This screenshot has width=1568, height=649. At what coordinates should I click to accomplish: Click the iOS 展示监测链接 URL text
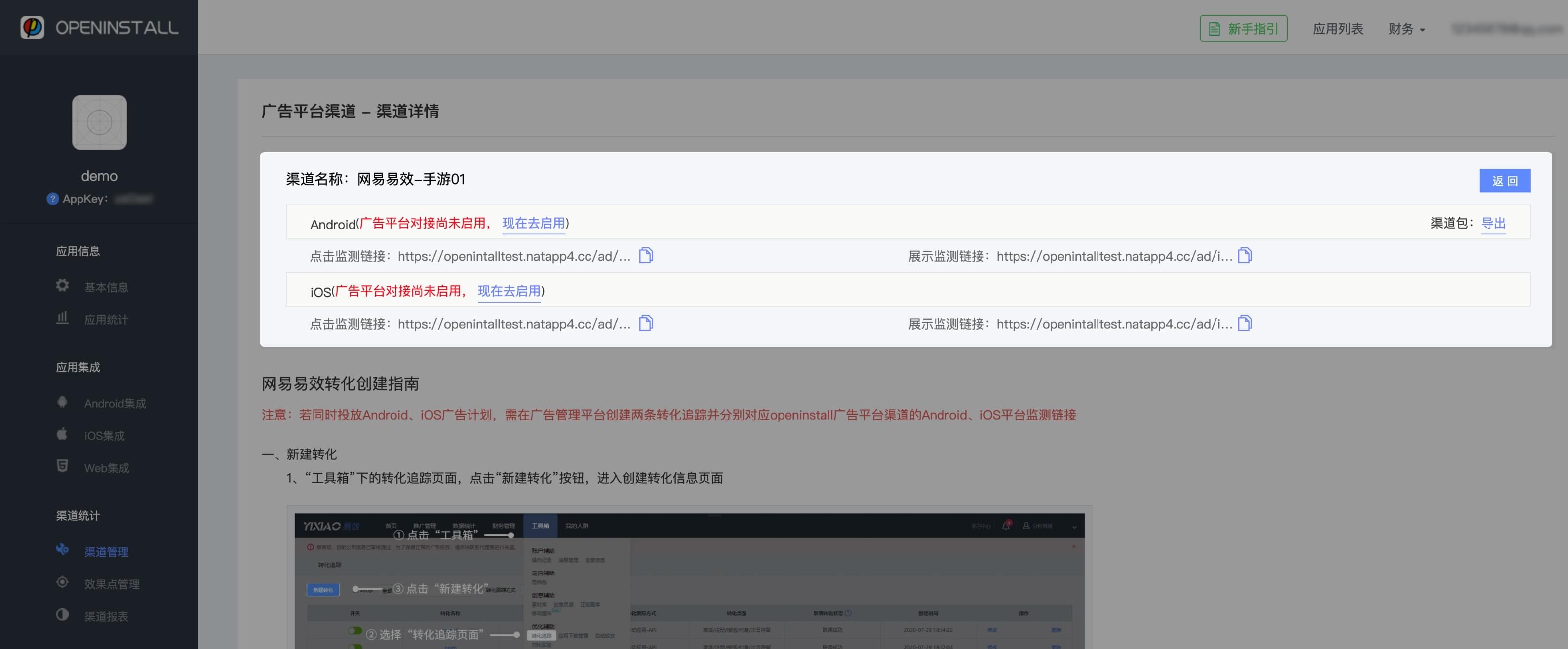1114,324
